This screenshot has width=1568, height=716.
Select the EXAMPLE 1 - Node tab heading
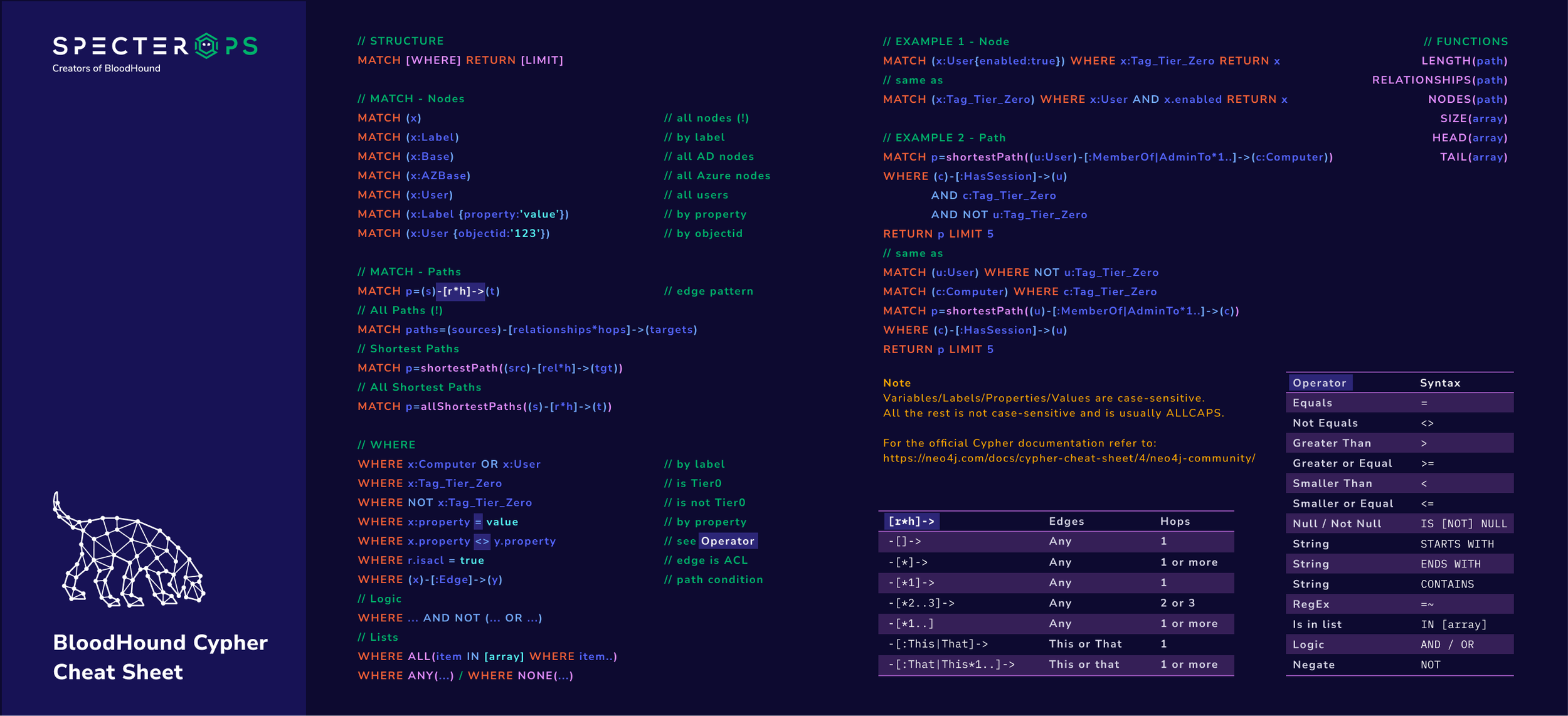click(x=946, y=41)
